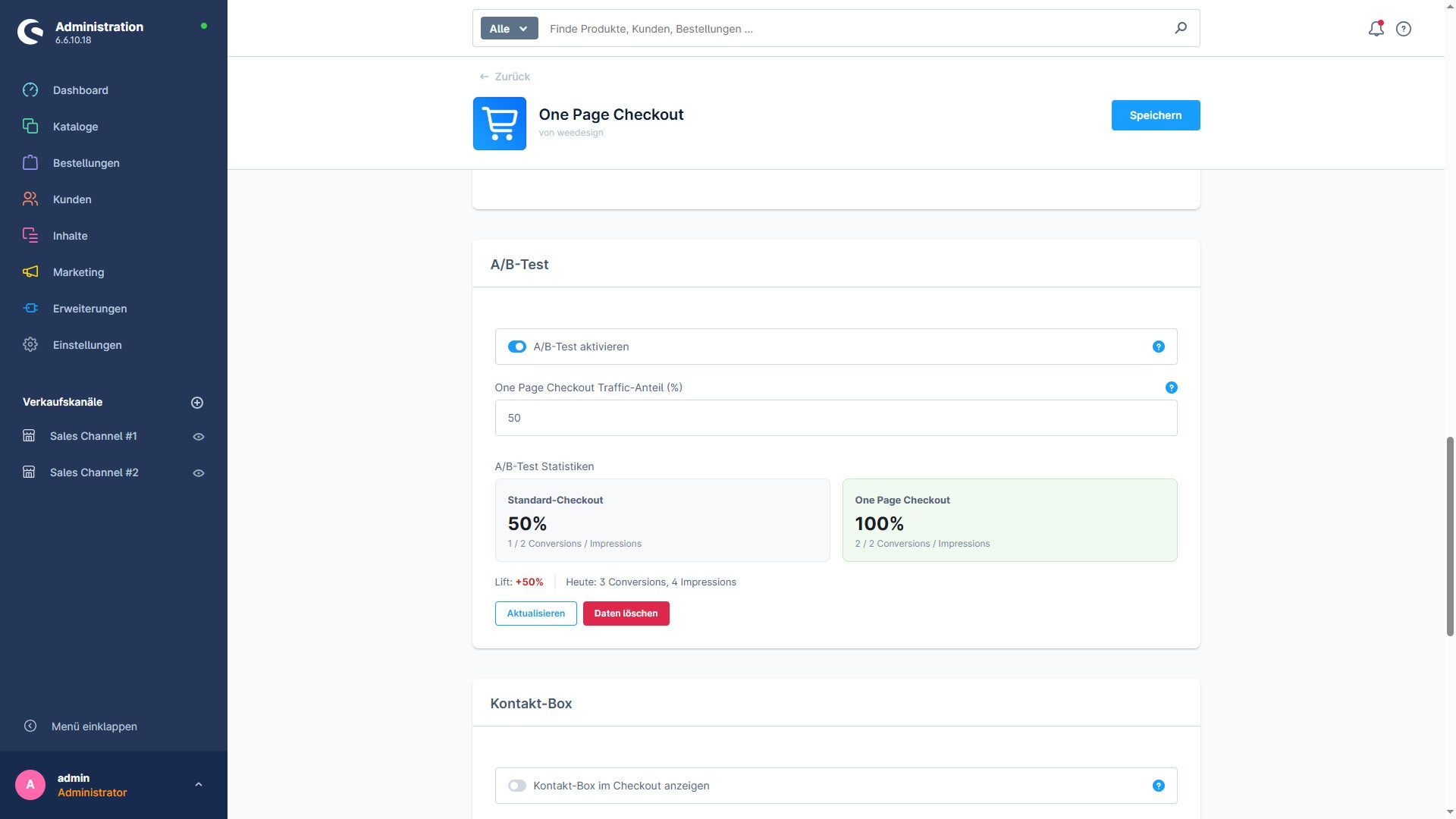Viewport: 1456px width, 819px height.
Task: Click the One Page Checkout cart icon
Action: [500, 124]
